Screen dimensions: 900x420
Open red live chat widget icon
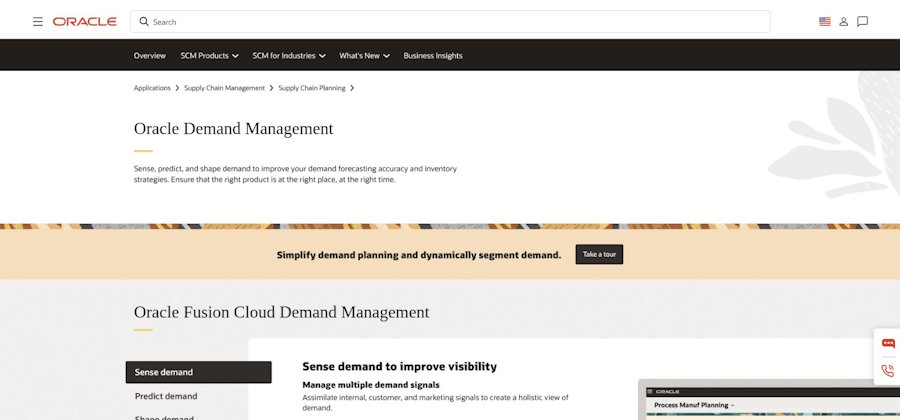pos(888,344)
